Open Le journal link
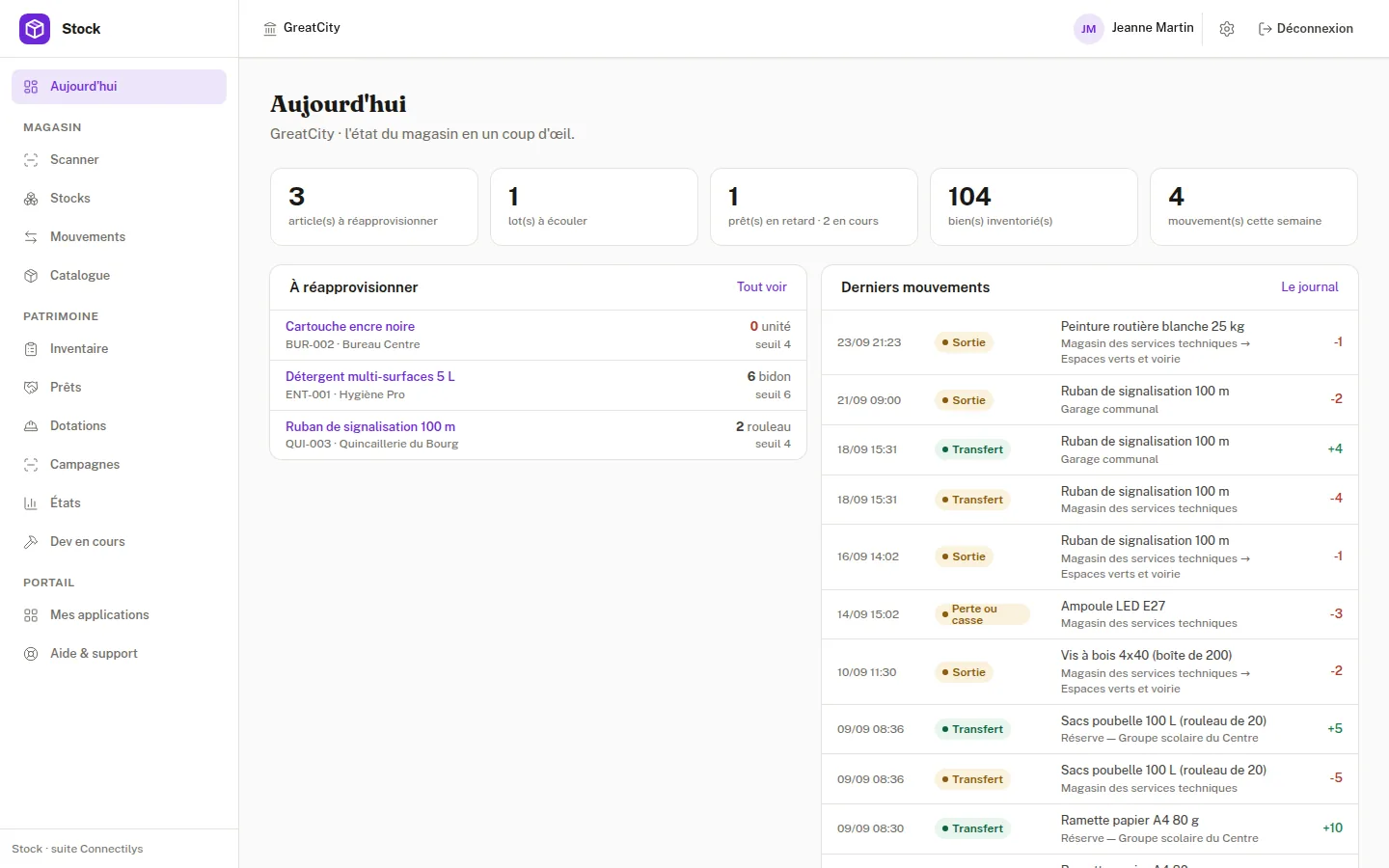 click(1310, 287)
